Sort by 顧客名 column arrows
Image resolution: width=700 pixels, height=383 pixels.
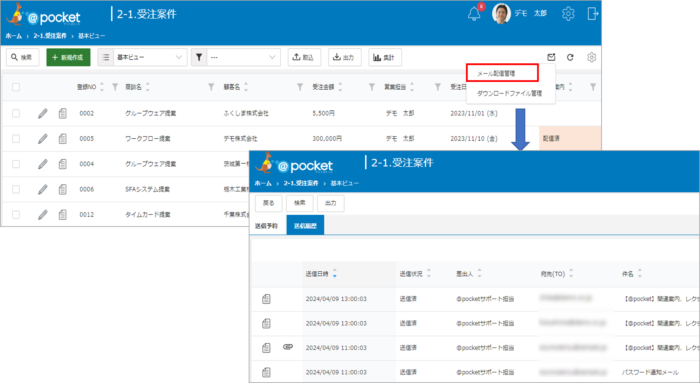click(x=246, y=87)
